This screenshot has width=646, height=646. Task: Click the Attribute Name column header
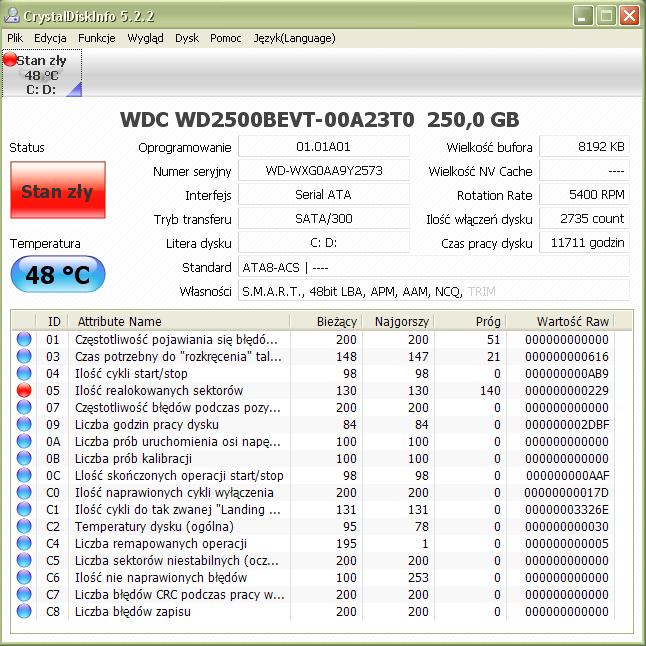(179, 321)
